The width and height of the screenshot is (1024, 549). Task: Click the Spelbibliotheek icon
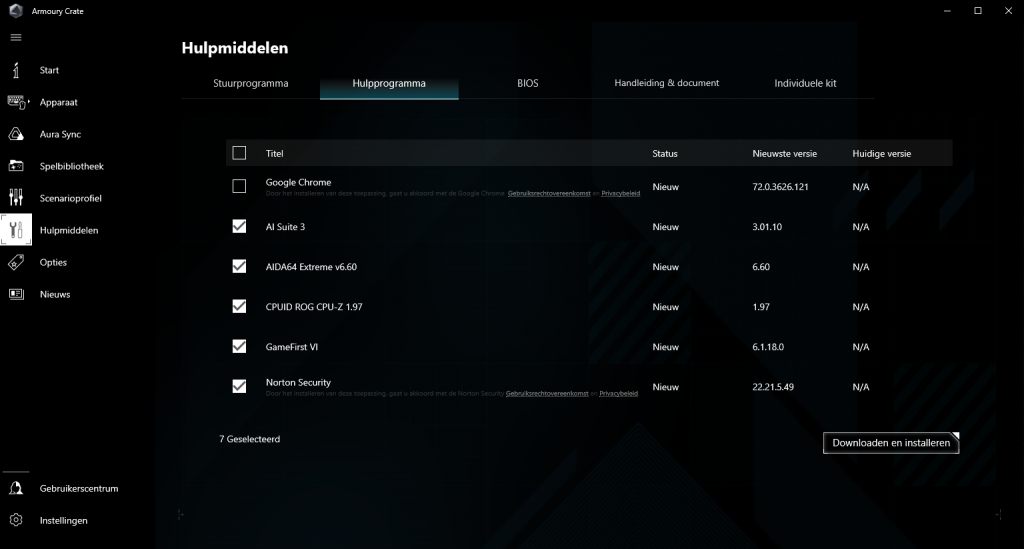tap(16, 166)
